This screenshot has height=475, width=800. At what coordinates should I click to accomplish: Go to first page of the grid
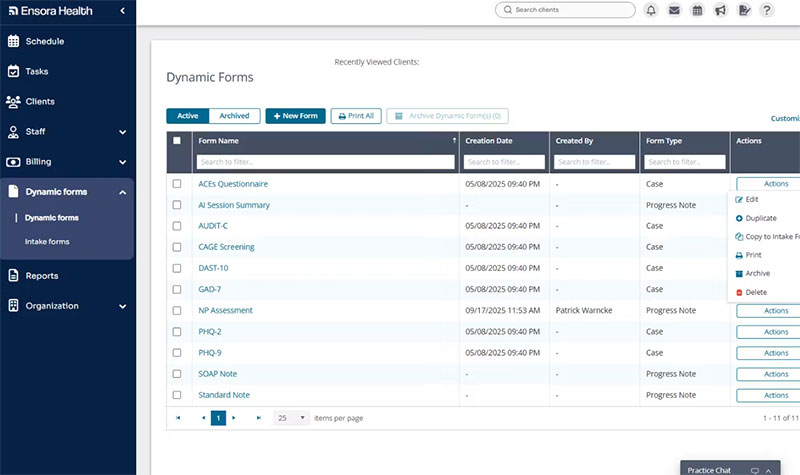[178, 418]
